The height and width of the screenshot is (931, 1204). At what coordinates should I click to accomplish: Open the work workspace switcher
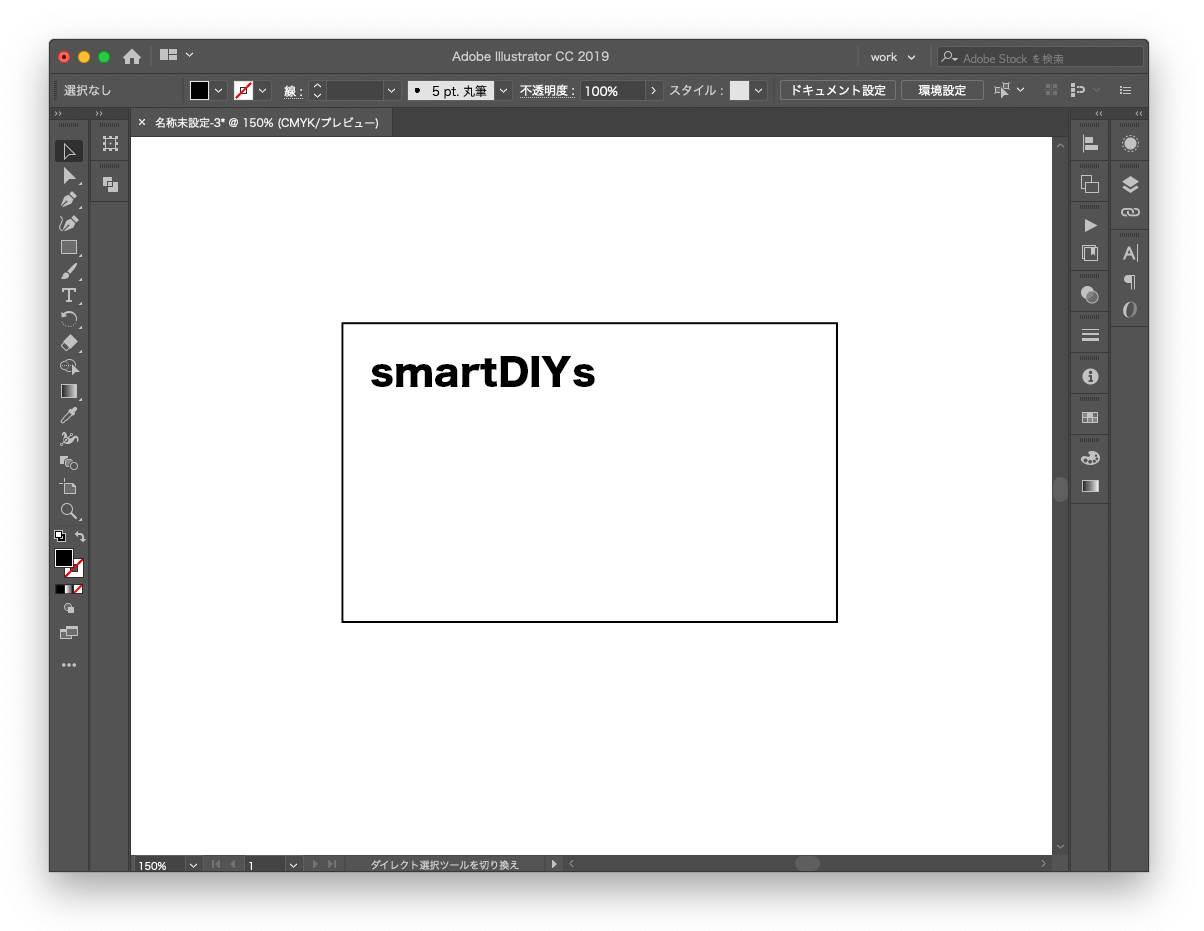click(x=893, y=57)
